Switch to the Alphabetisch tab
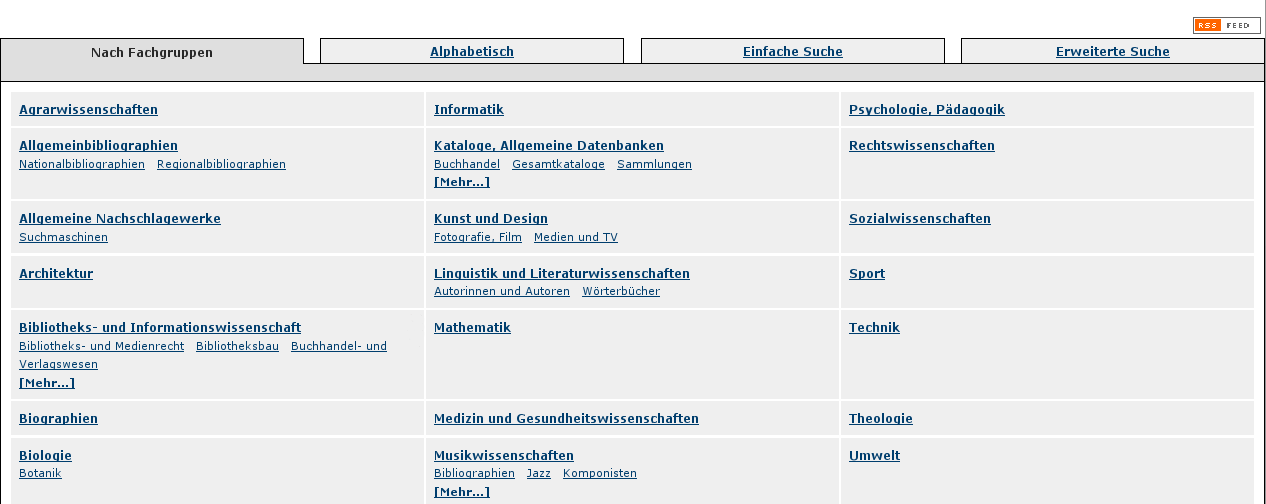Image resolution: width=1266 pixels, height=504 pixels. [472, 52]
